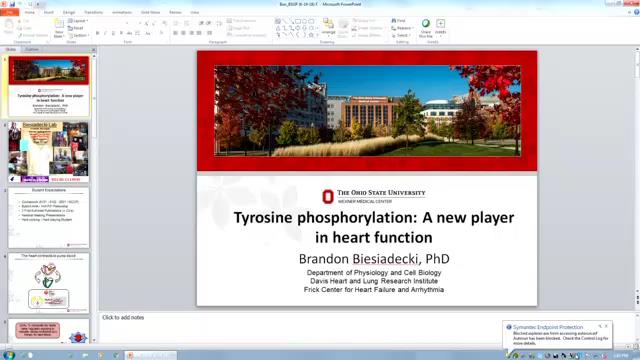This screenshot has width=640, height=360.
Task: Switch to the Outline pane tab
Action: point(31,49)
